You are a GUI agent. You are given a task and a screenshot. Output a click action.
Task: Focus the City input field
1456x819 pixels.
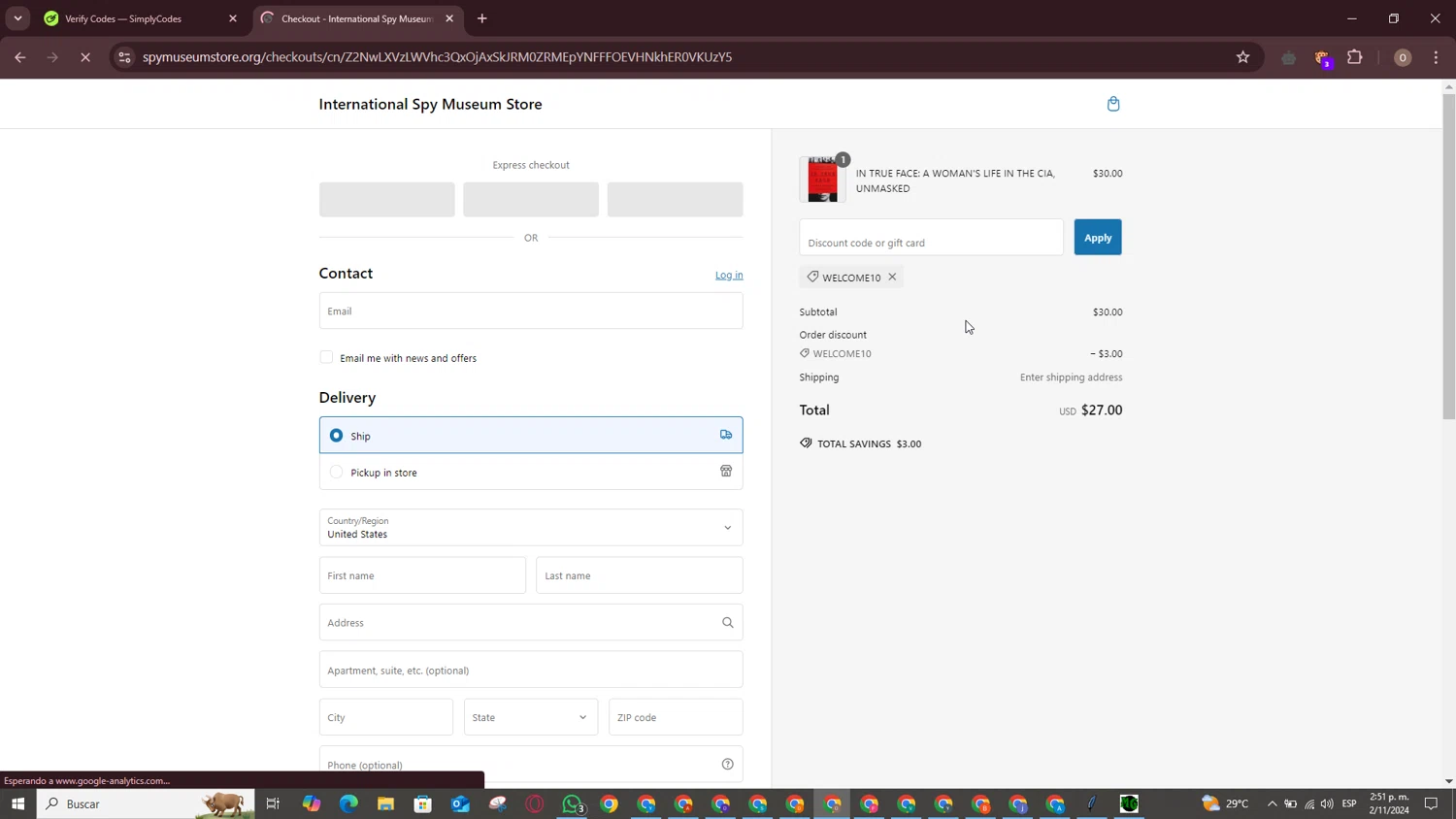(x=386, y=717)
